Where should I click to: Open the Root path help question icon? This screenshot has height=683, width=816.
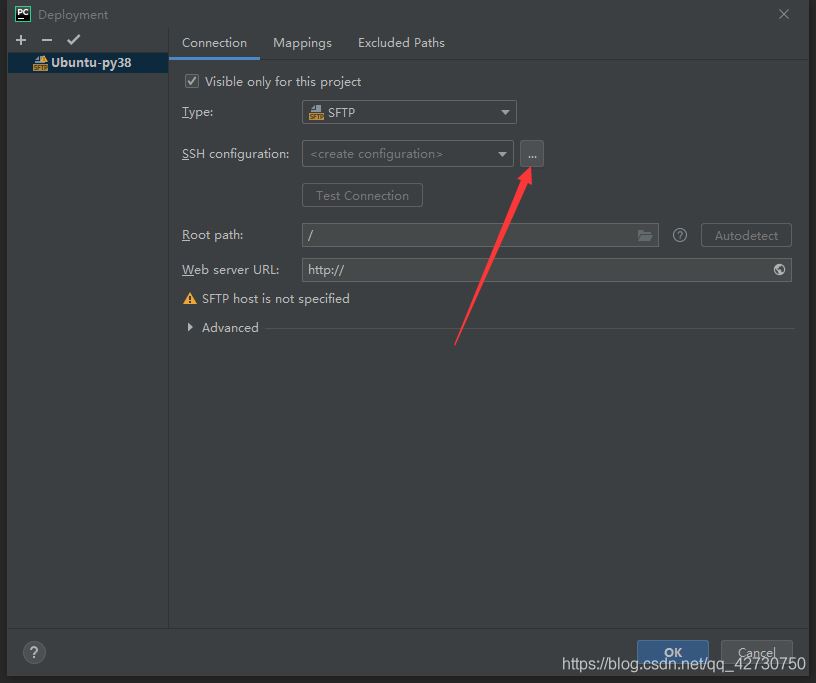pos(680,235)
